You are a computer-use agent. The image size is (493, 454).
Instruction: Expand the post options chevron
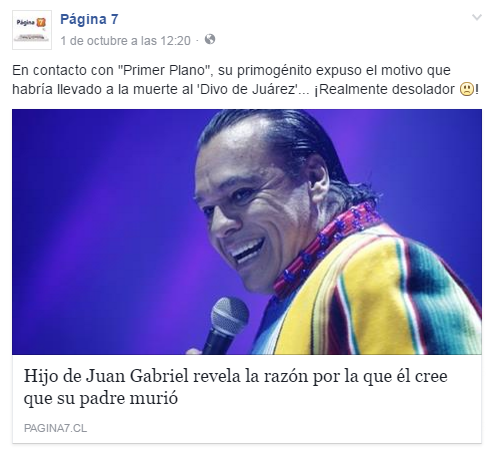pos(477,17)
